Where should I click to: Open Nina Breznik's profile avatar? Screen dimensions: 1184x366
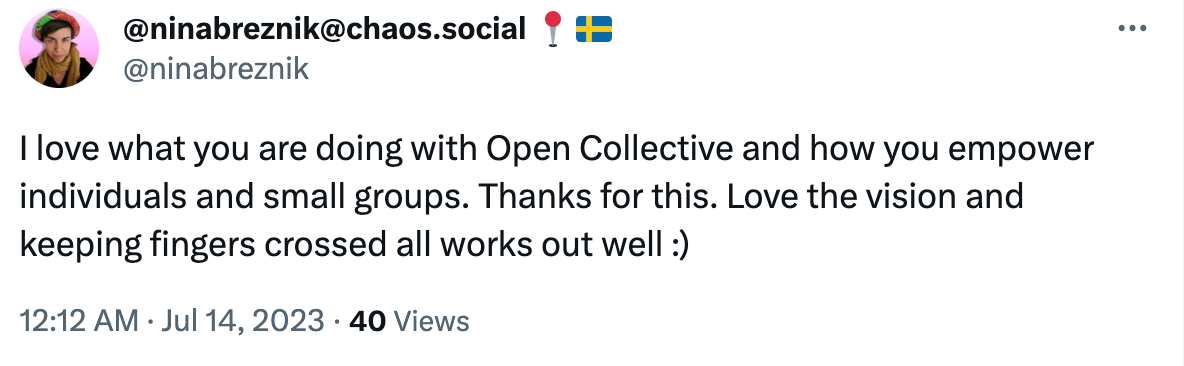point(59,48)
